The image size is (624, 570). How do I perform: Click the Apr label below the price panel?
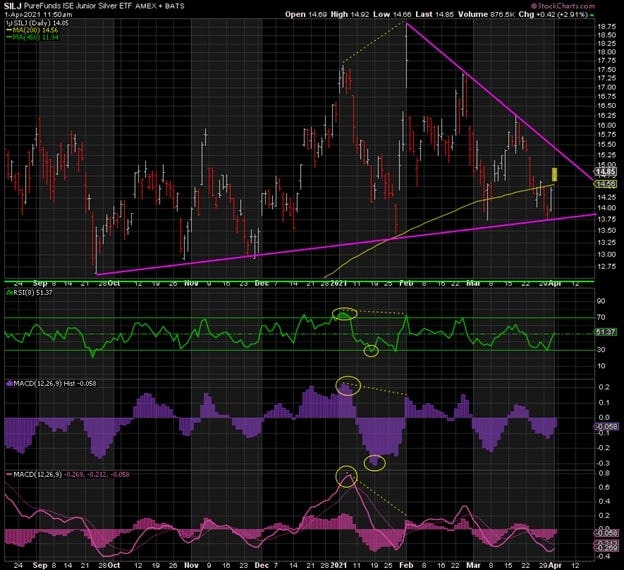555,283
